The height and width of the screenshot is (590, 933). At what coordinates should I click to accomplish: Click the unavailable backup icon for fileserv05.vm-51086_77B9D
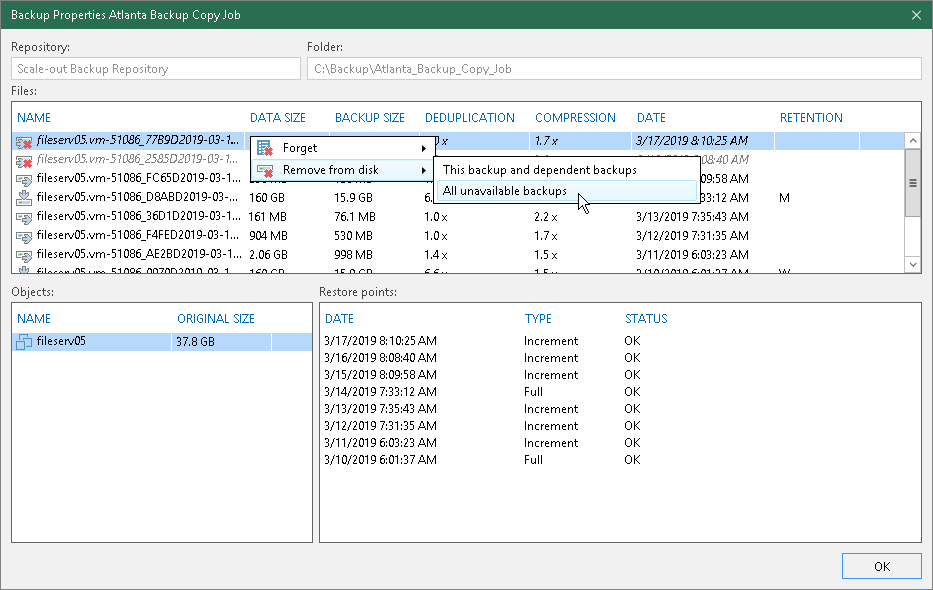click(x=25, y=142)
